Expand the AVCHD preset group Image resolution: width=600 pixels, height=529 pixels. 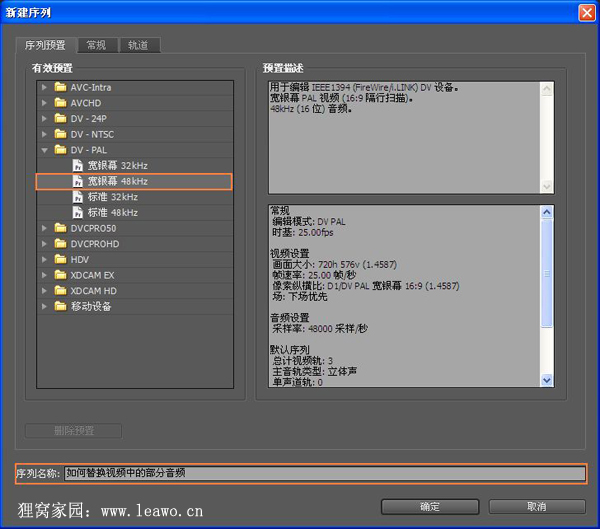pyautogui.click(x=44, y=103)
